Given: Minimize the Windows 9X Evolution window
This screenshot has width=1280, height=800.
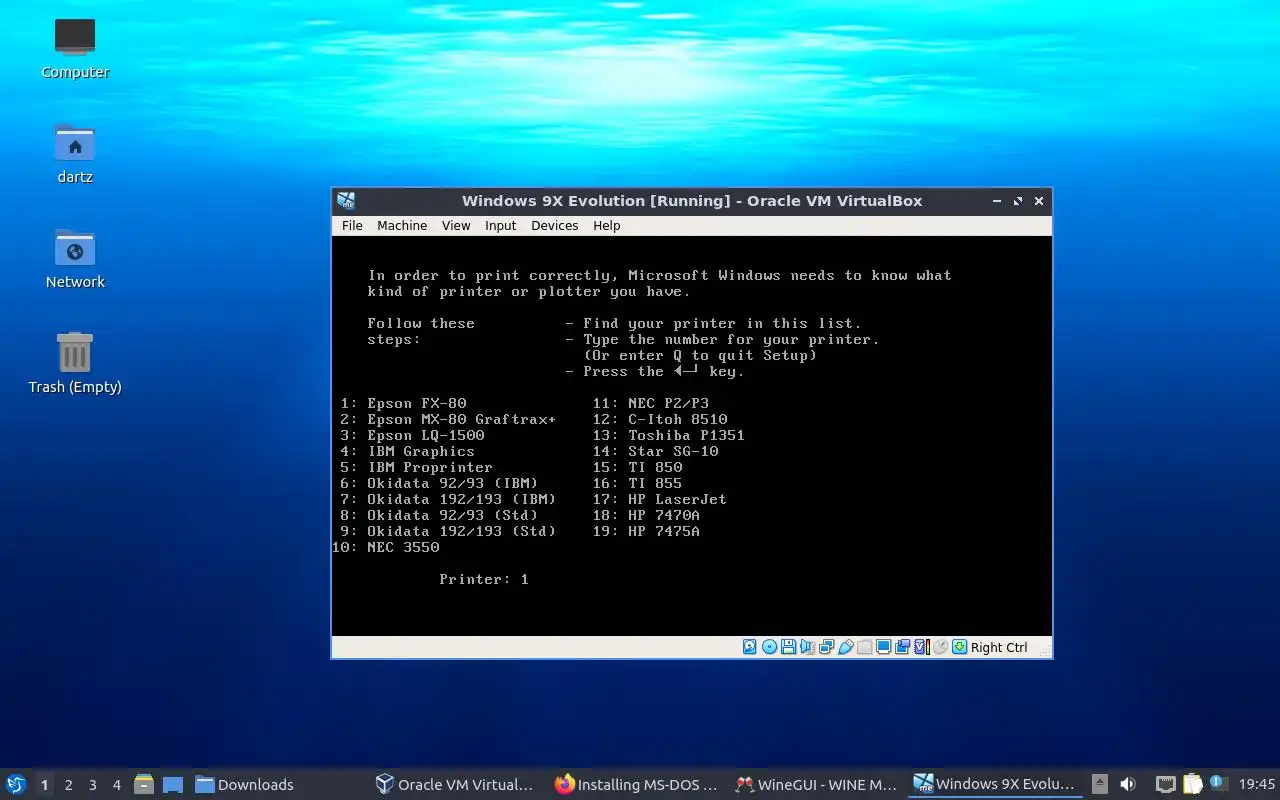Looking at the screenshot, I should click(x=997, y=201).
